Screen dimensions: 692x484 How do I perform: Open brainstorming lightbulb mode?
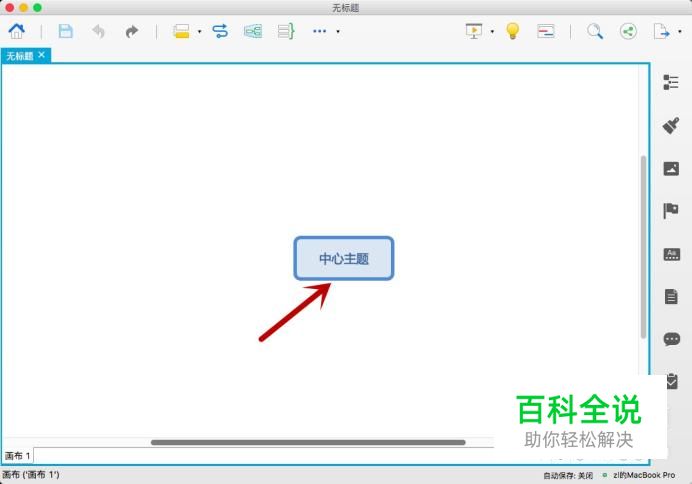(x=512, y=31)
